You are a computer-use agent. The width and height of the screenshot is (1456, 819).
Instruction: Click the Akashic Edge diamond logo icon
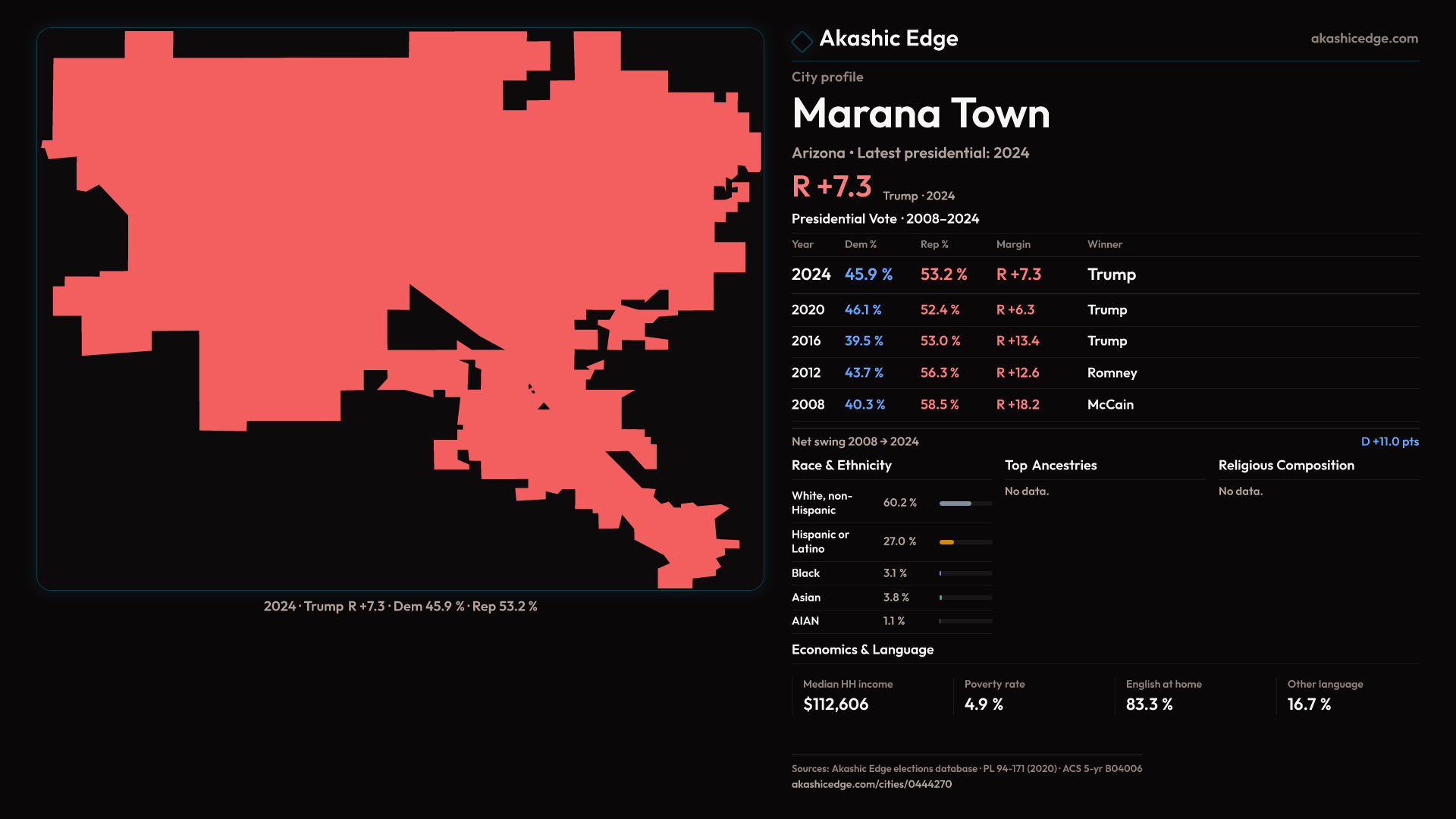pos(802,41)
